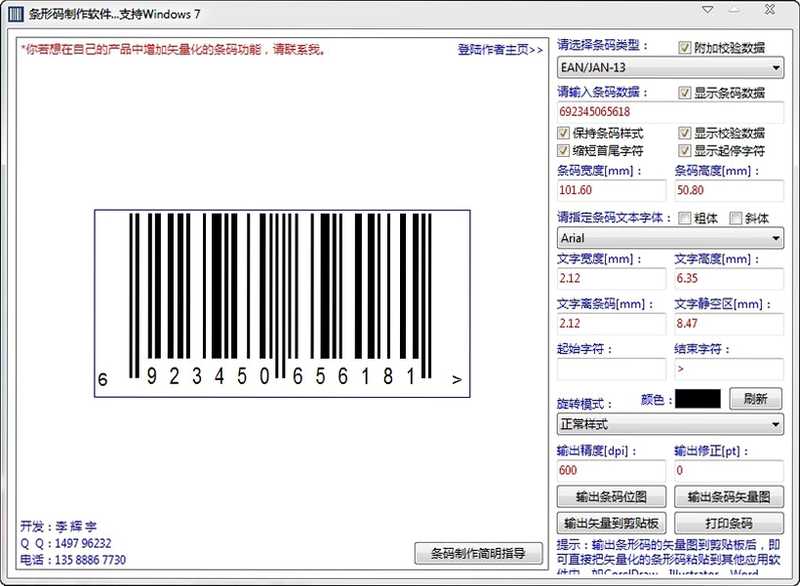
Task: Click the 刷新 refresh button
Action: pos(756,399)
